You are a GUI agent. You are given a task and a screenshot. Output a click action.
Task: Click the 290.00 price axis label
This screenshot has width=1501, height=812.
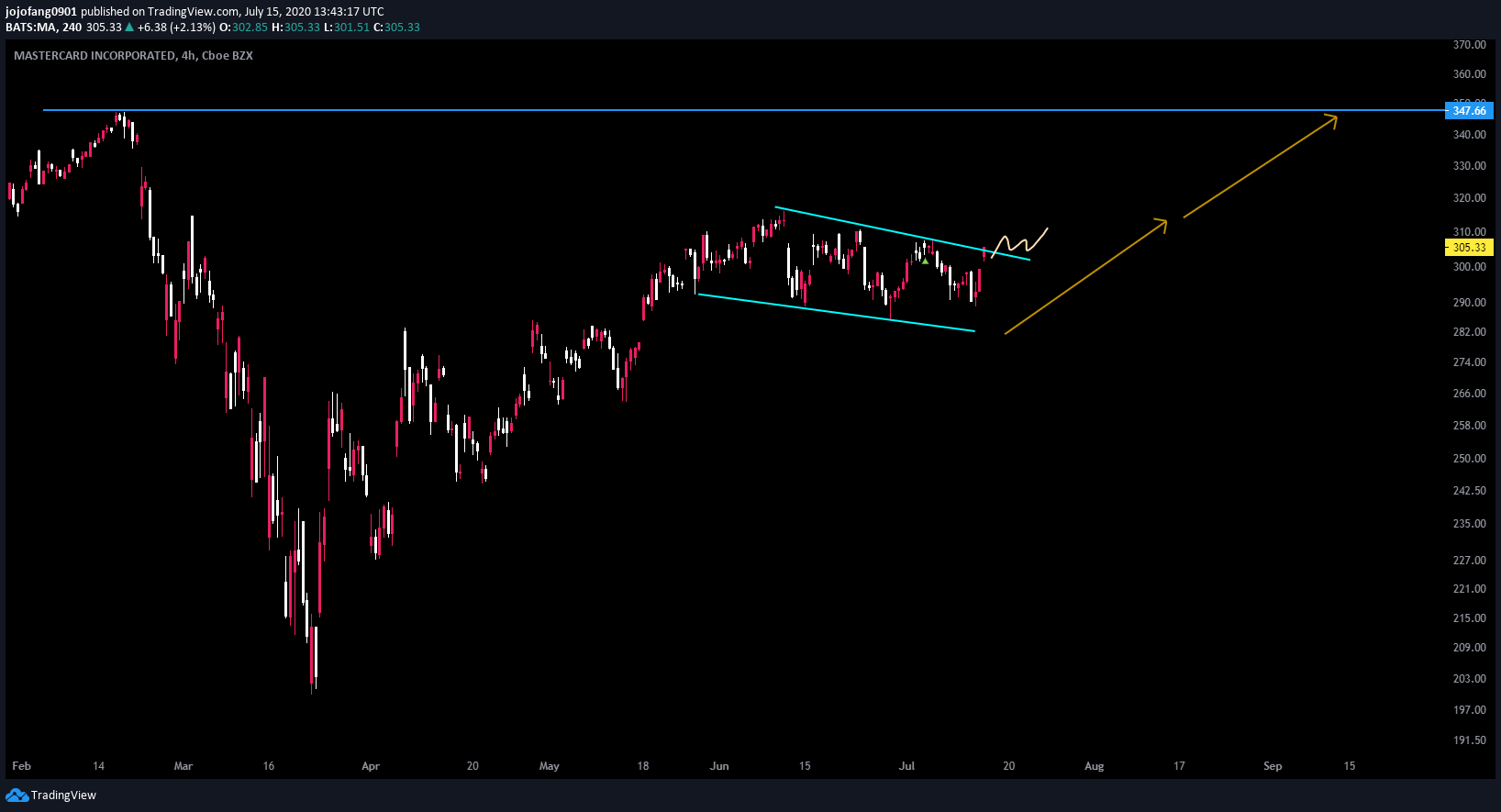pyautogui.click(x=1469, y=302)
